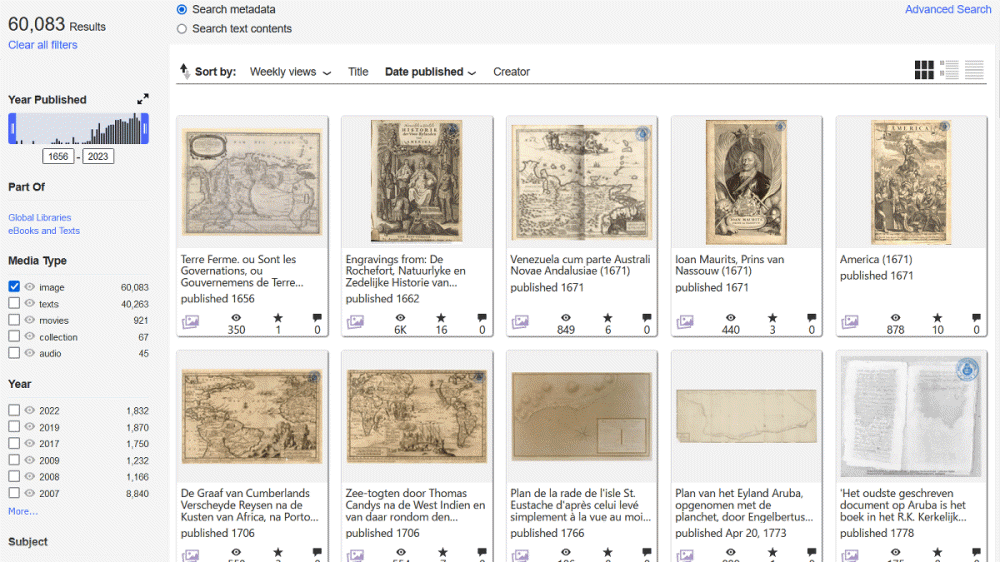Check the 2022 year filter checkbox
Image resolution: width=1000 pixels, height=562 pixels.
14,410
